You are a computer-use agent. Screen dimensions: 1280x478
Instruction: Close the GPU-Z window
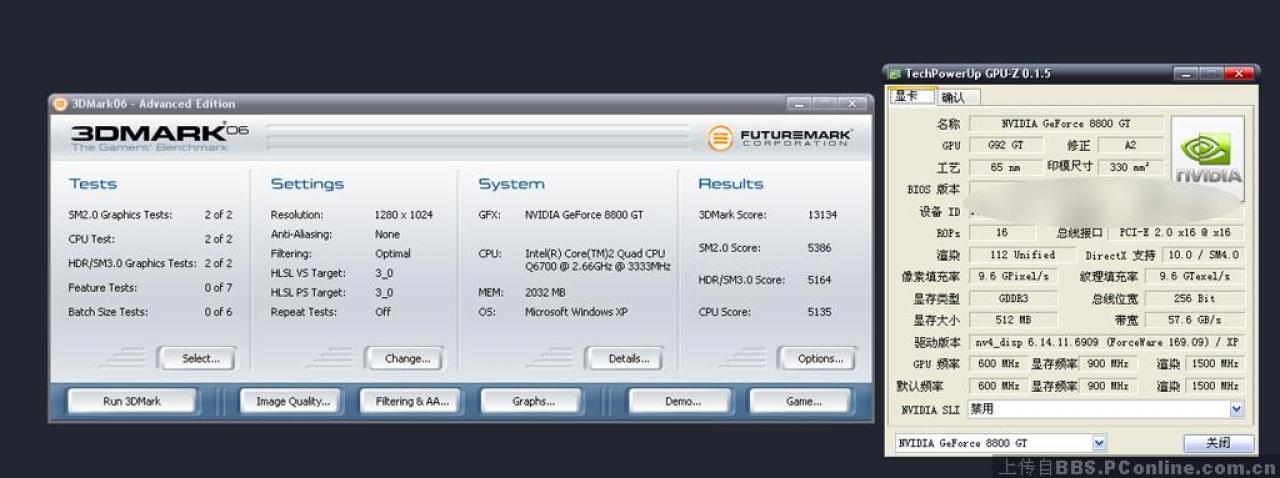1238,74
